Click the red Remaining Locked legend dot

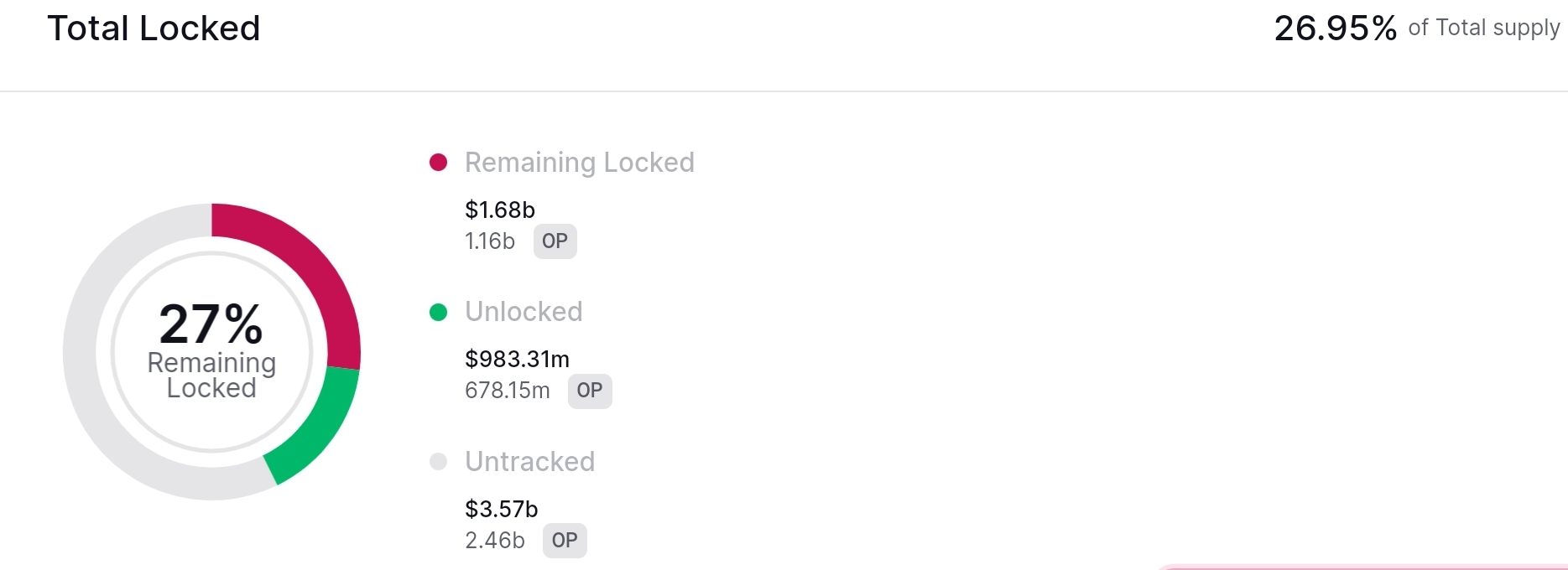[x=438, y=163]
